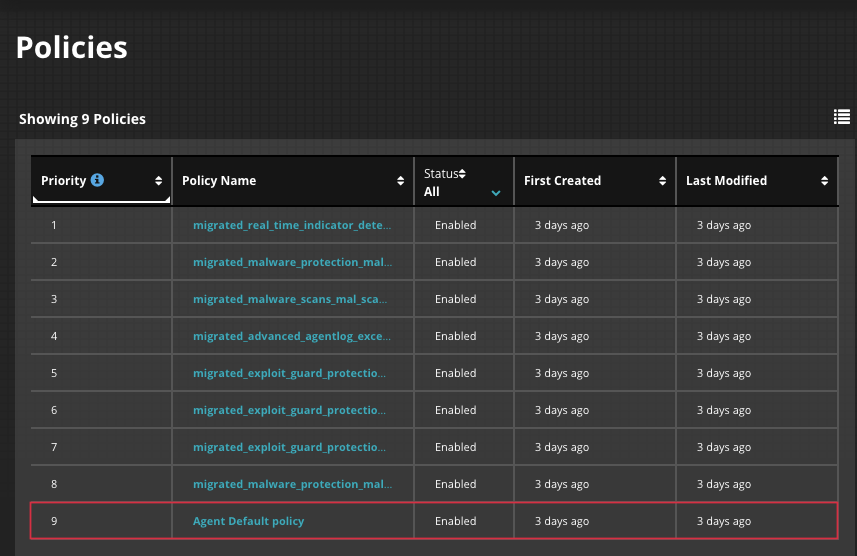Open migrated_exploit_guard_protectio... policy in row 7
The image size is (857, 556).
pyautogui.click(x=289, y=447)
